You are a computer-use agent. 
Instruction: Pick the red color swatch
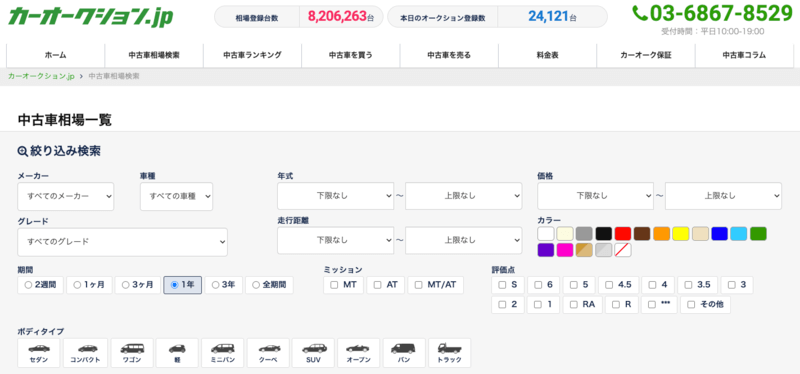click(623, 234)
